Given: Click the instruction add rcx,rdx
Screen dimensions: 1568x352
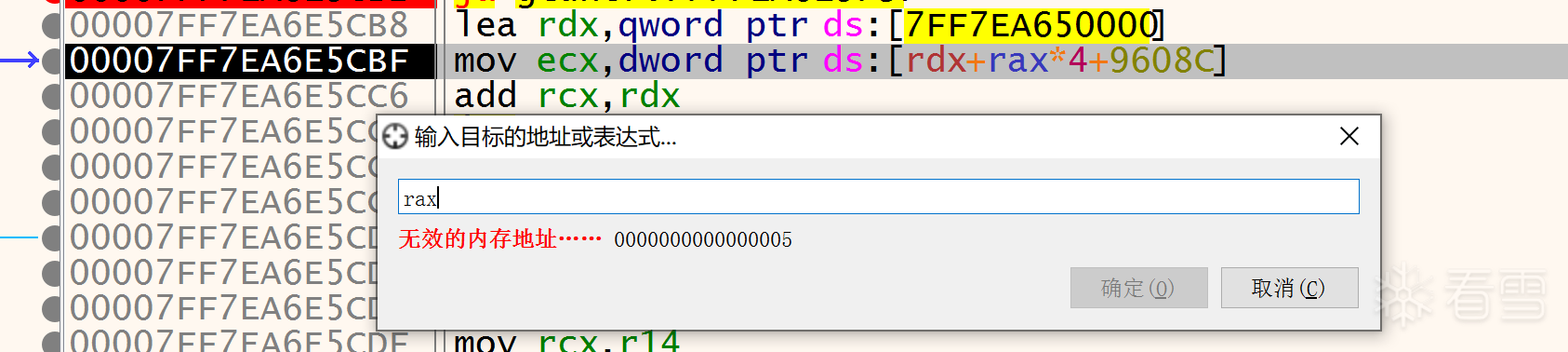Looking at the screenshot, I should coord(567,96).
